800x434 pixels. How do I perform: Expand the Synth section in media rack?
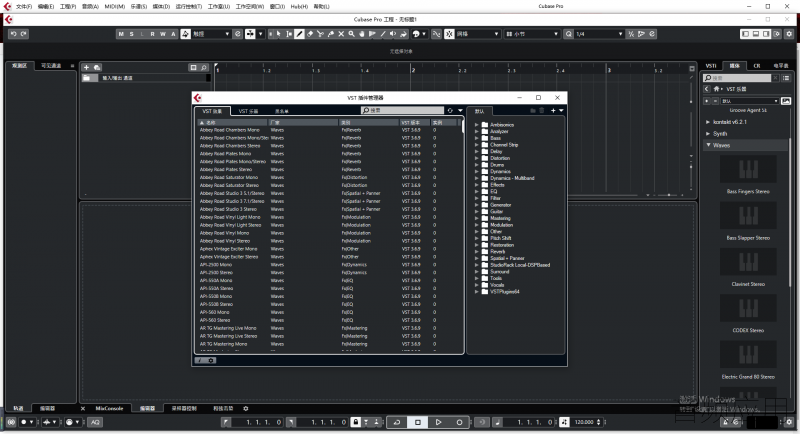708,134
